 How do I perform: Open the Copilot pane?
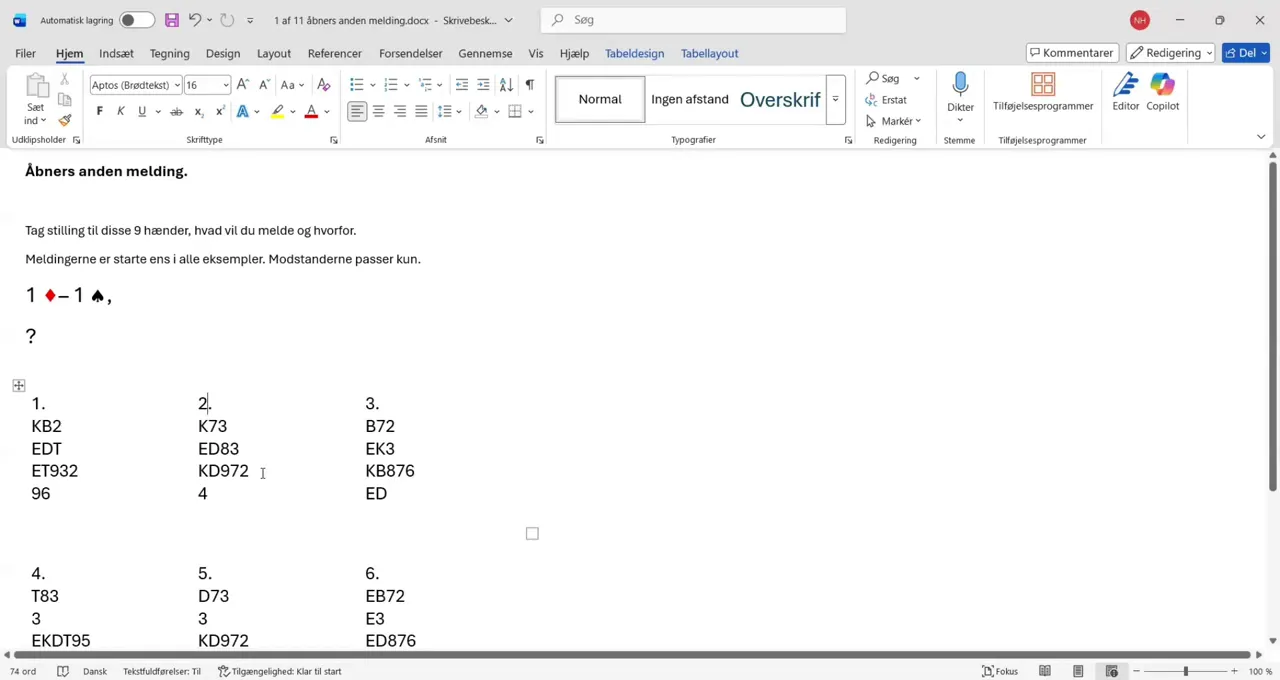click(1162, 93)
